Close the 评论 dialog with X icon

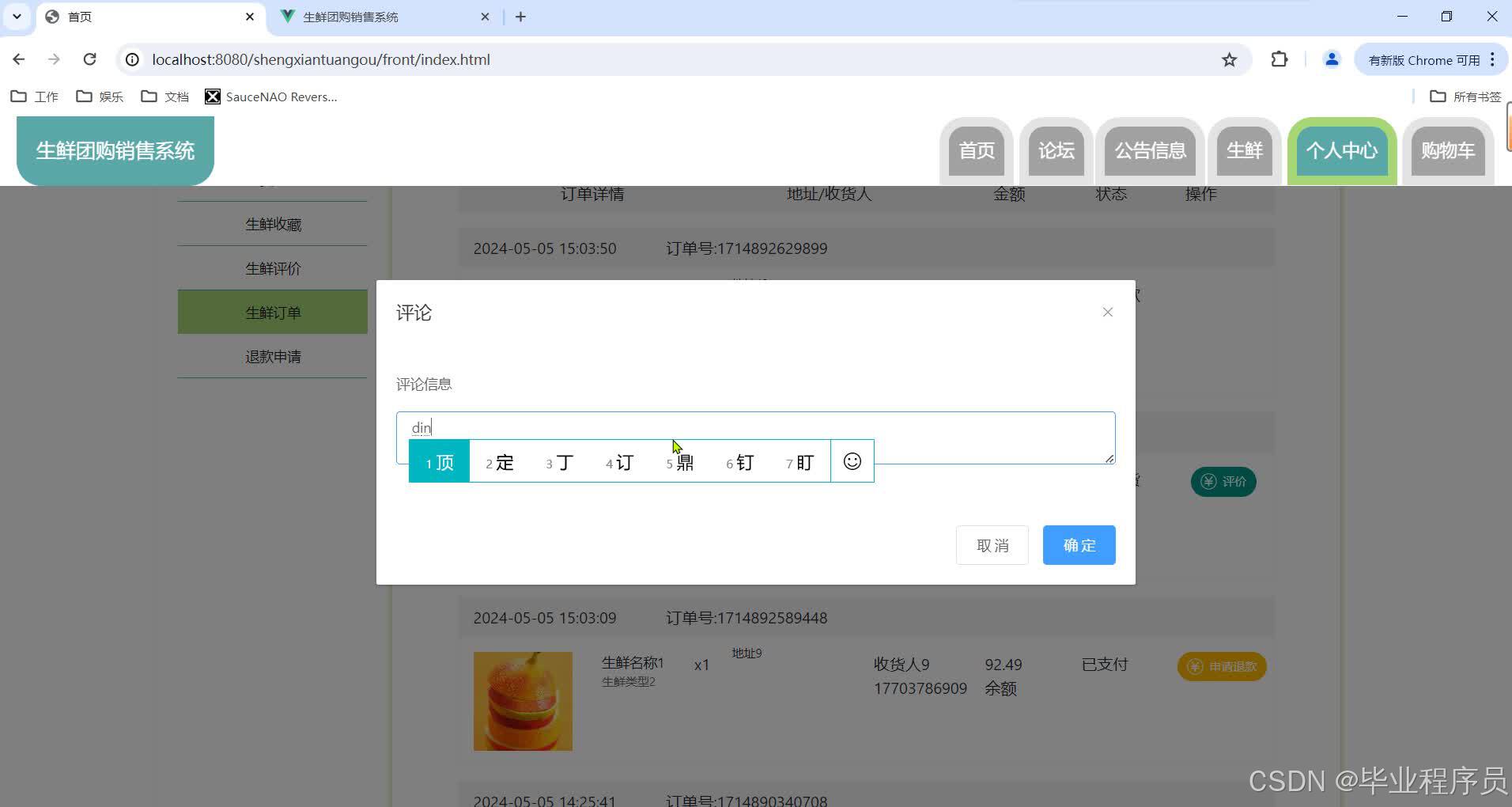point(1107,313)
